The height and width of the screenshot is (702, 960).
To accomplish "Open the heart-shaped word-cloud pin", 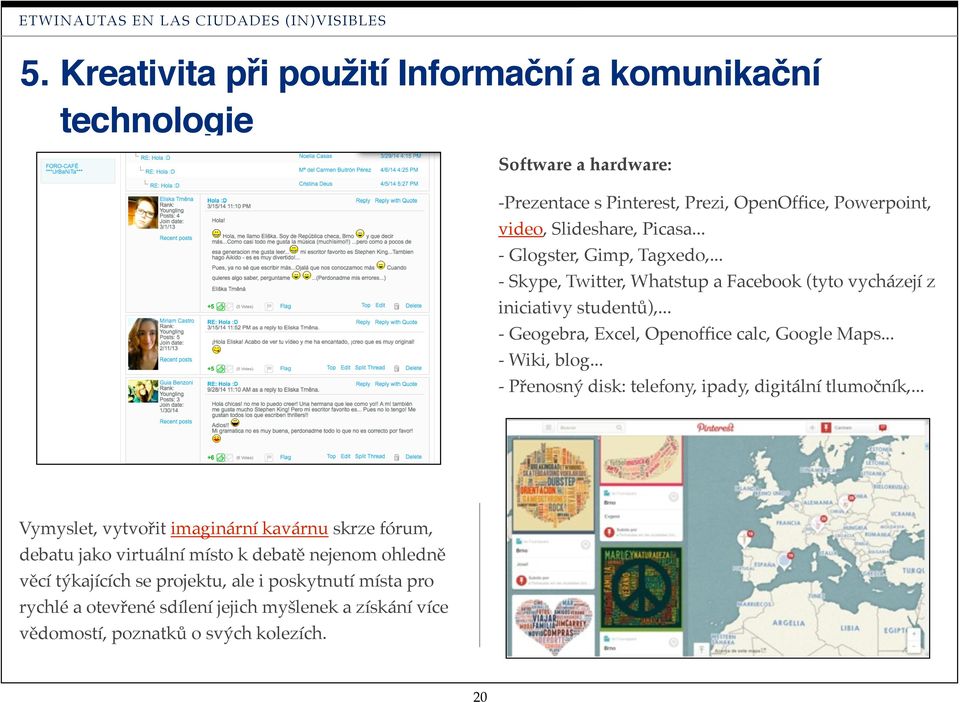I will tap(554, 625).
